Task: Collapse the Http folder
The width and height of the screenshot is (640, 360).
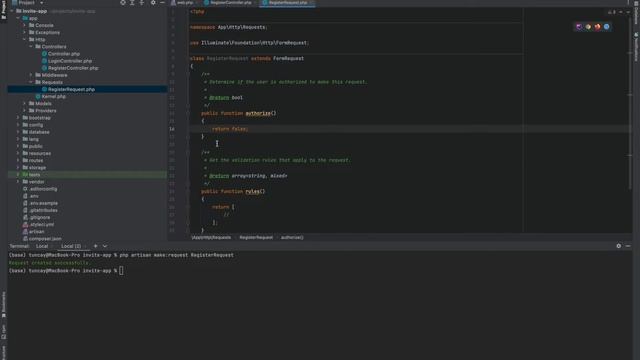Action: pos(24,40)
